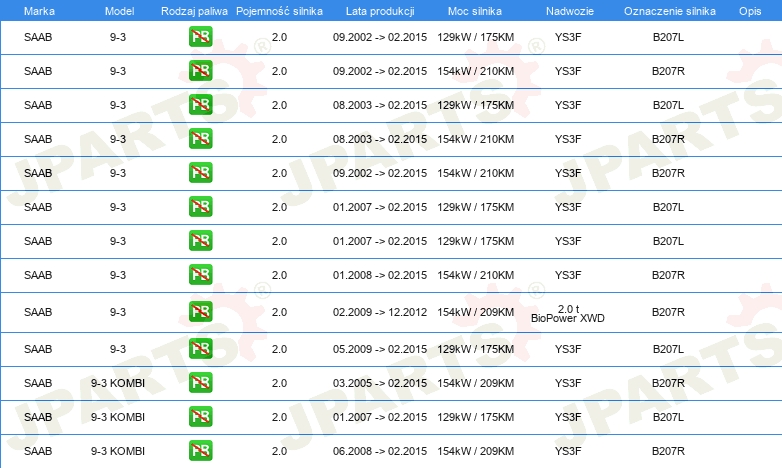The width and height of the screenshot is (782, 468).
Task: Select the fuel icon in the 01.2008 row
Action: [200, 274]
